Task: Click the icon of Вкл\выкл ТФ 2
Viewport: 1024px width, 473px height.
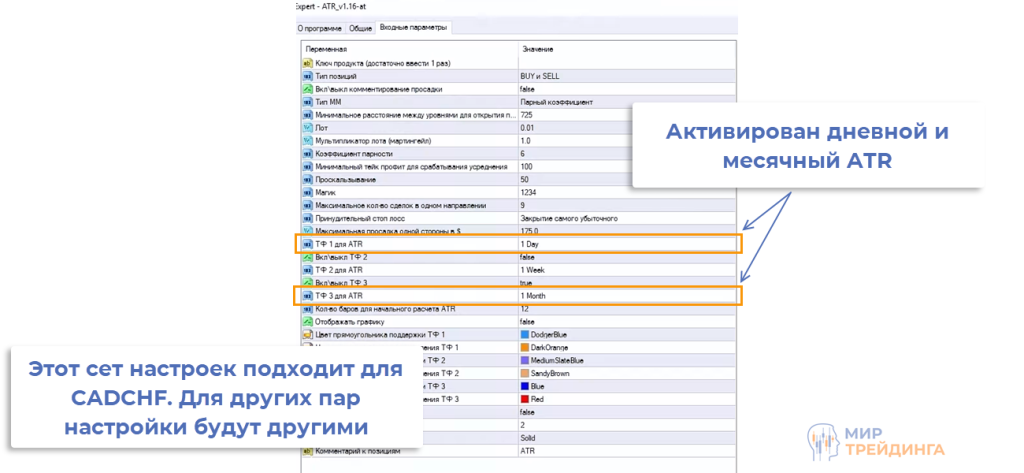Action: pyautogui.click(x=308, y=257)
